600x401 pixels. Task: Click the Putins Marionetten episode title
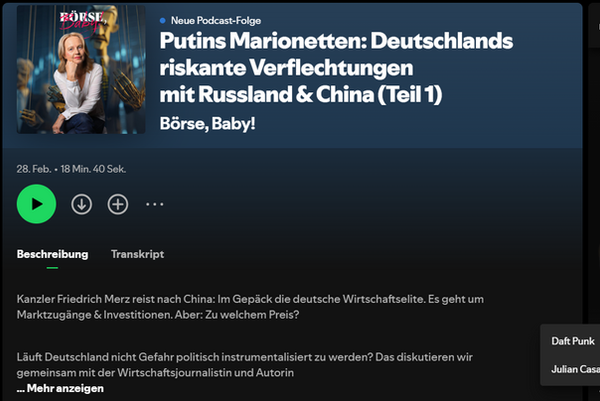336,67
